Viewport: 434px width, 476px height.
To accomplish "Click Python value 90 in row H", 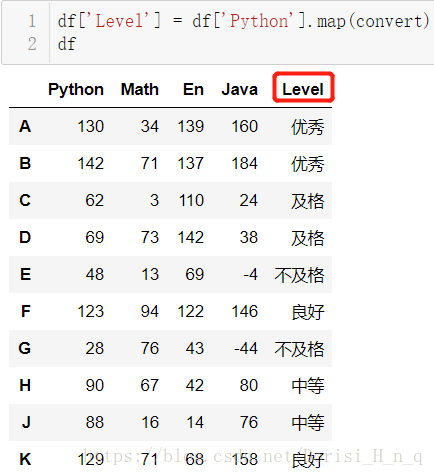I will [95, 385].
